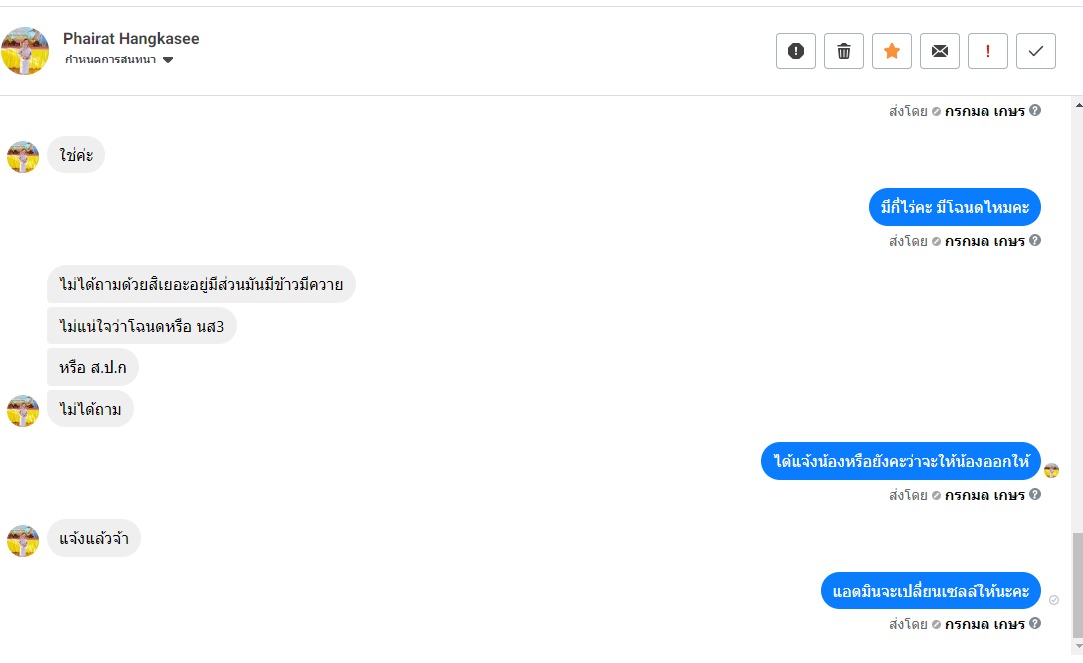
Task: Click the help icon under มีกี่ไร่คะ message
Action: coord(1035,240)
